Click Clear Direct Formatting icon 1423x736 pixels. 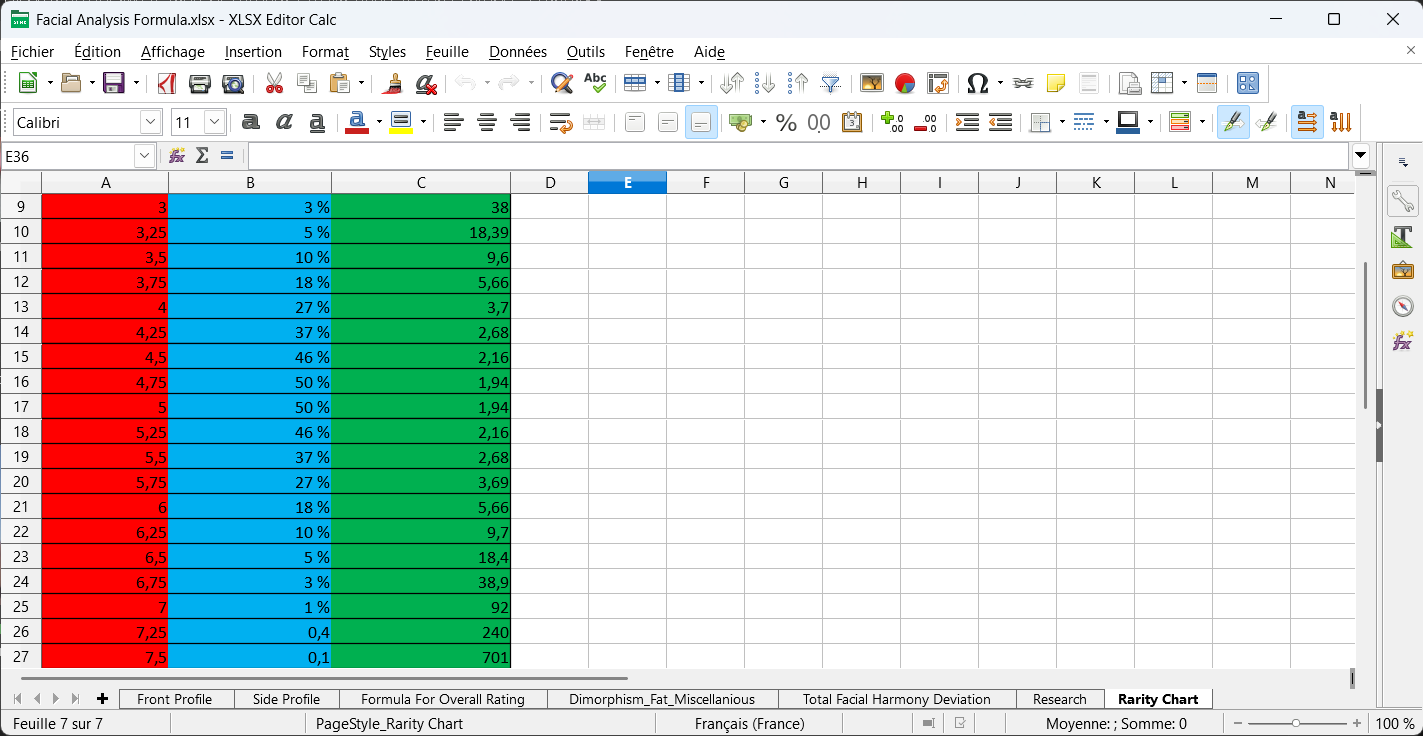pos(427,83)
